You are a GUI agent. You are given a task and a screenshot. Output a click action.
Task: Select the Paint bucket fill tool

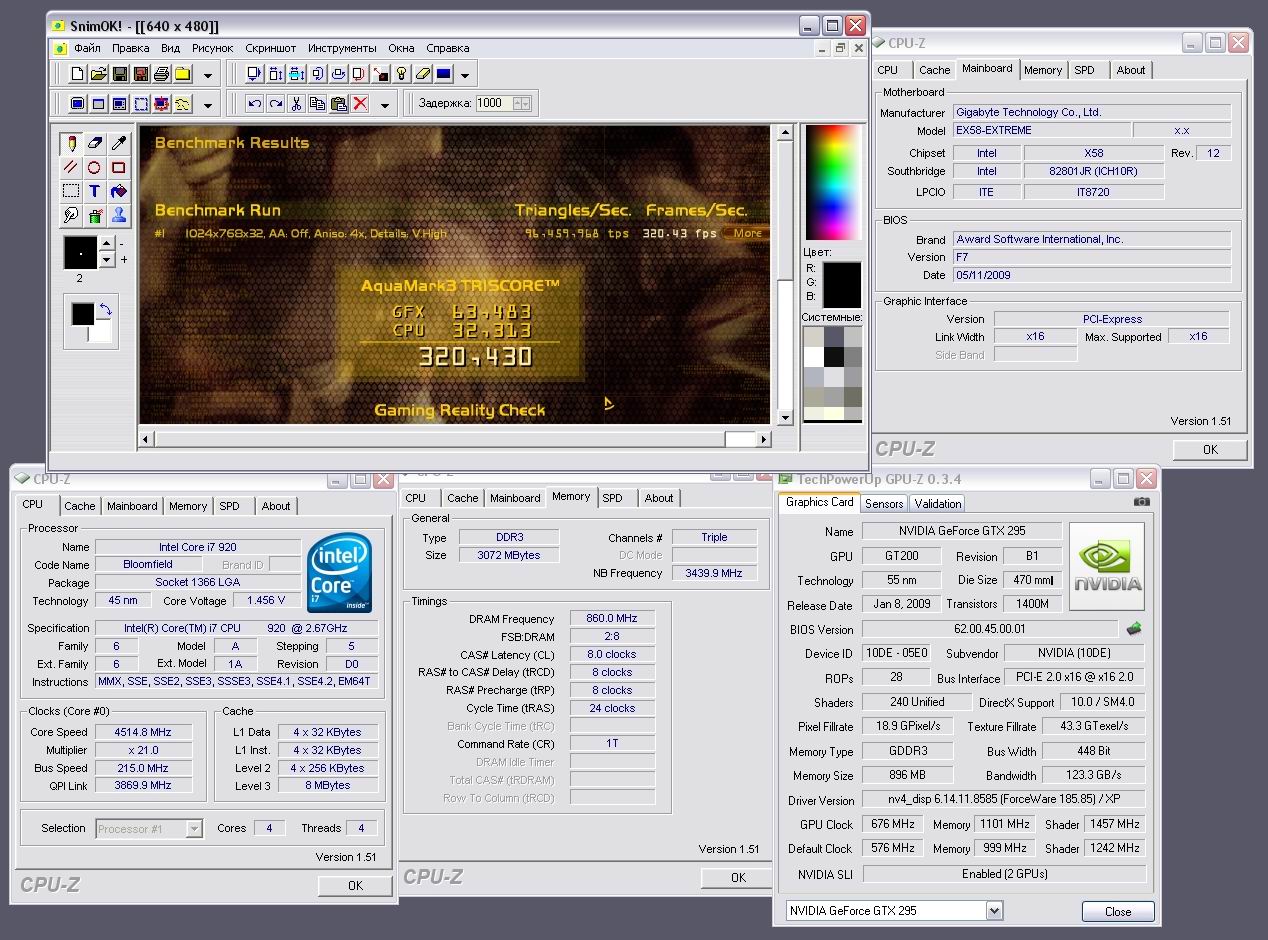[x=118, y=191]
